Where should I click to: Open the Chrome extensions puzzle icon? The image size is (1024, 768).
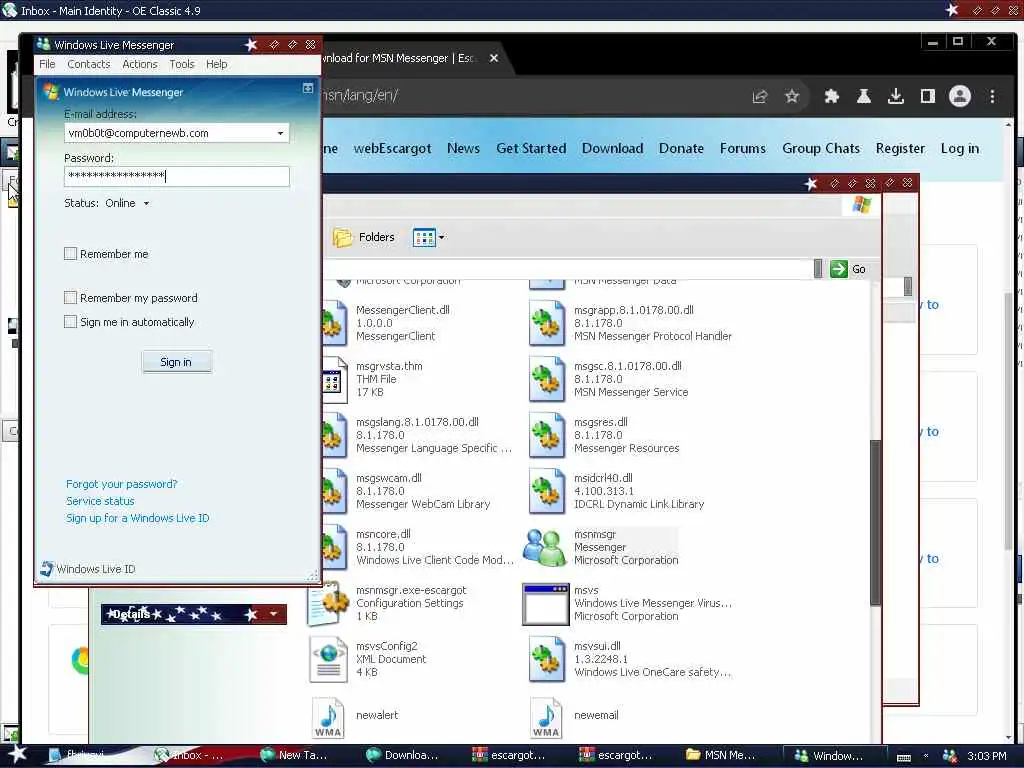pos(831,97)
